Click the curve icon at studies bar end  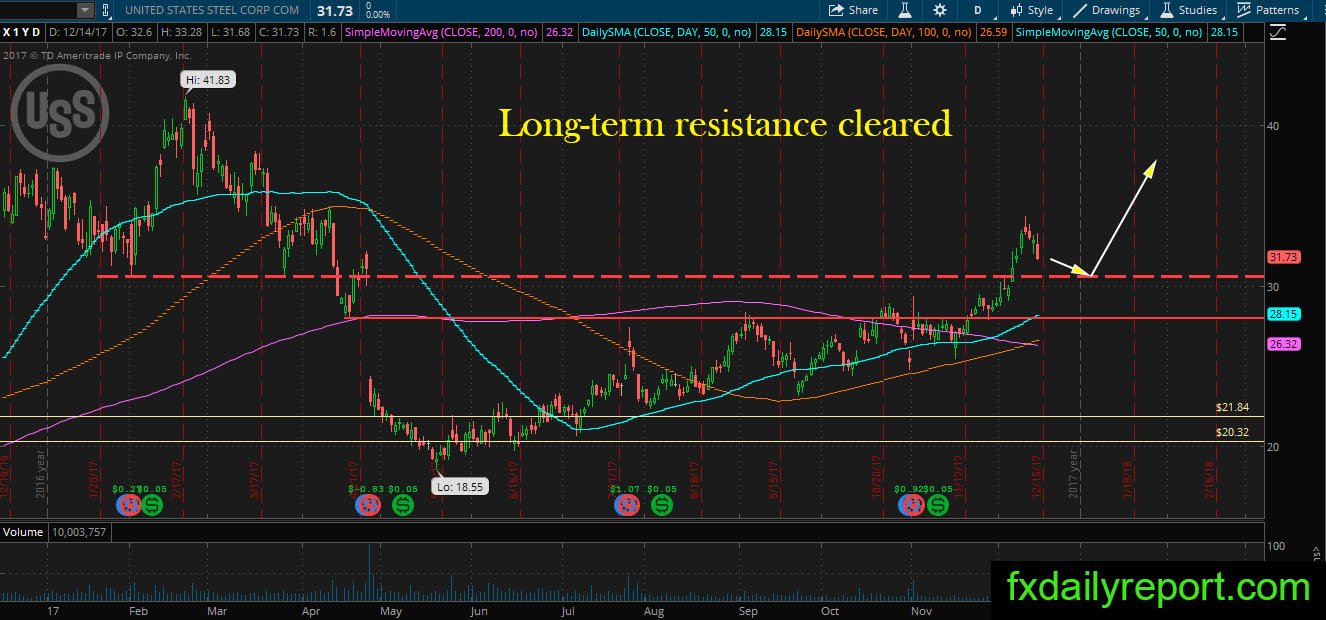pos(1278,32)
